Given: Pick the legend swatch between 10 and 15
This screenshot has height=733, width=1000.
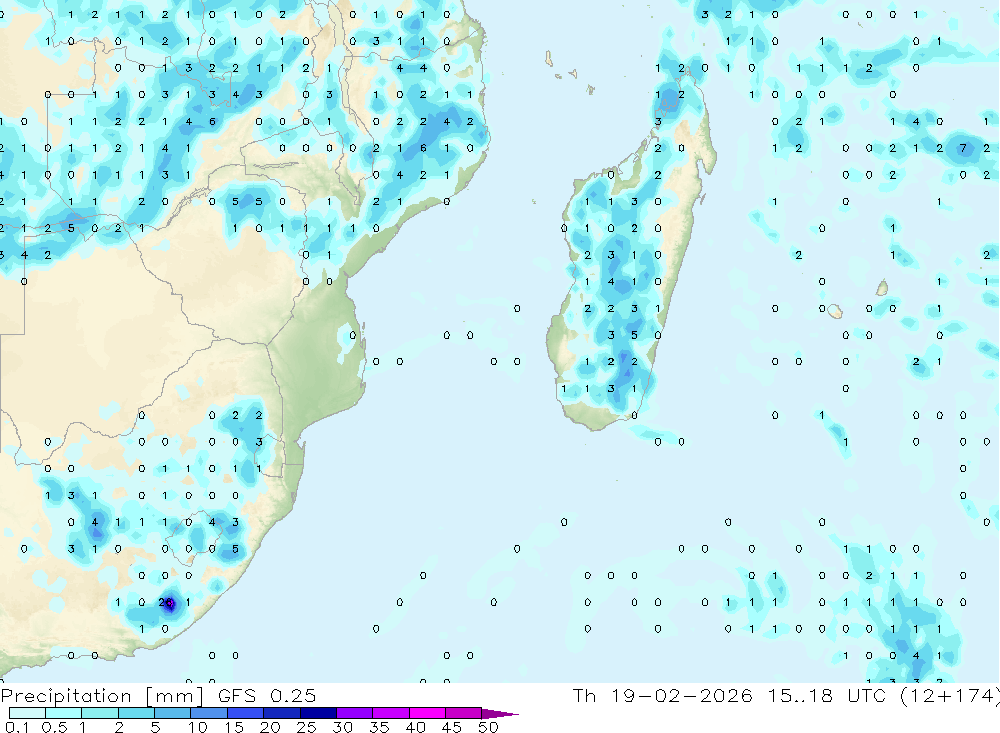Looking at the screenshot, I should 209,713.
